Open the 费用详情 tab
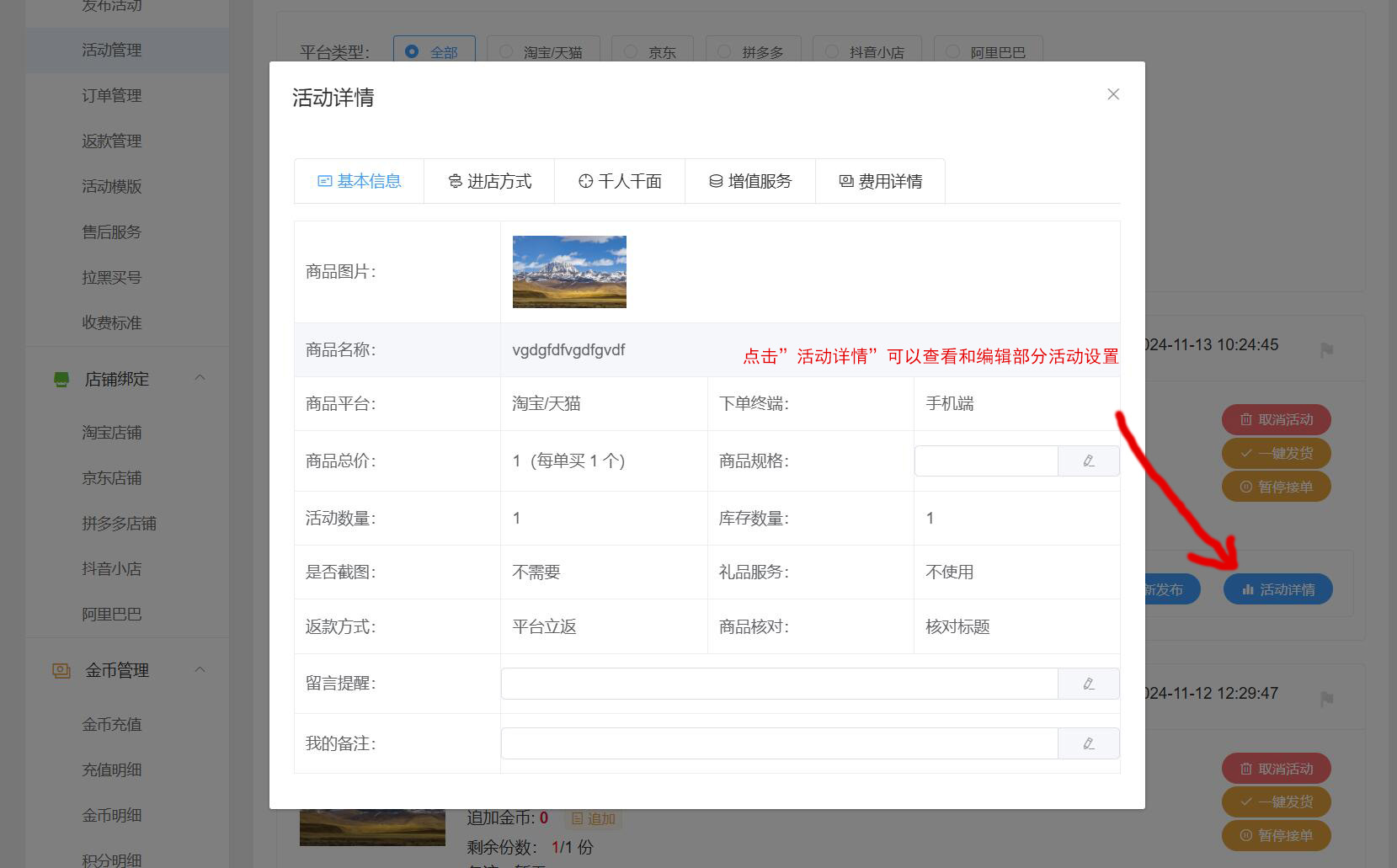Image resolution: width=1397 pixels, height=868 pixels. point(880,181)
